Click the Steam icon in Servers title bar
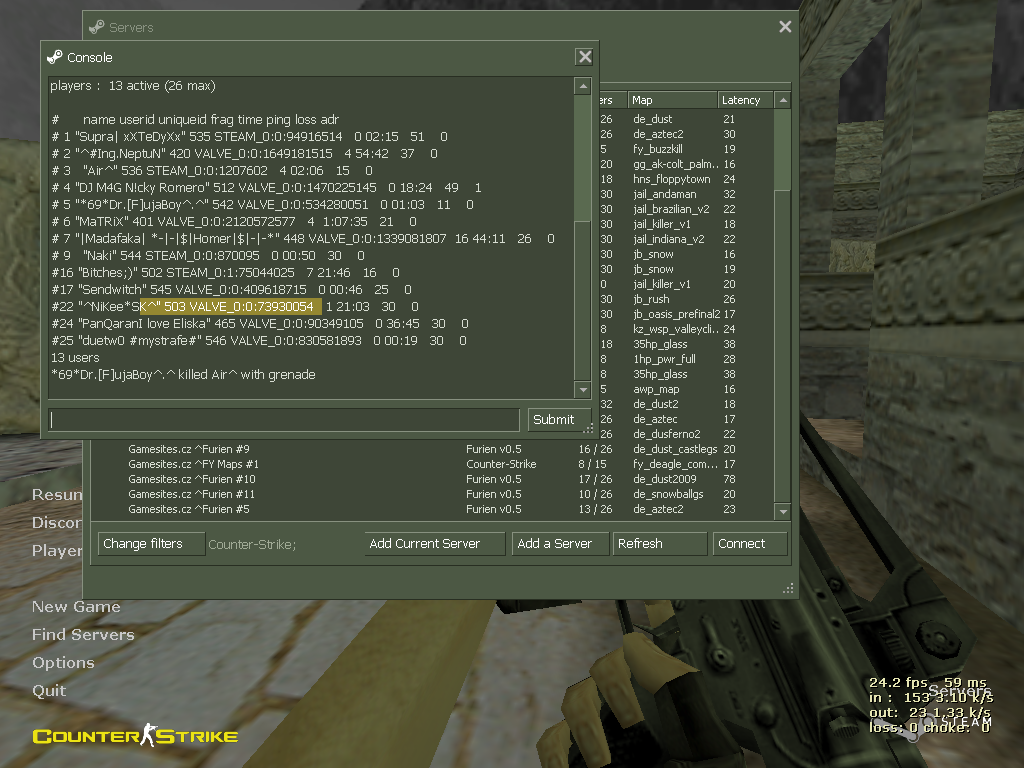1024x768 pixels. coord(96,27)
